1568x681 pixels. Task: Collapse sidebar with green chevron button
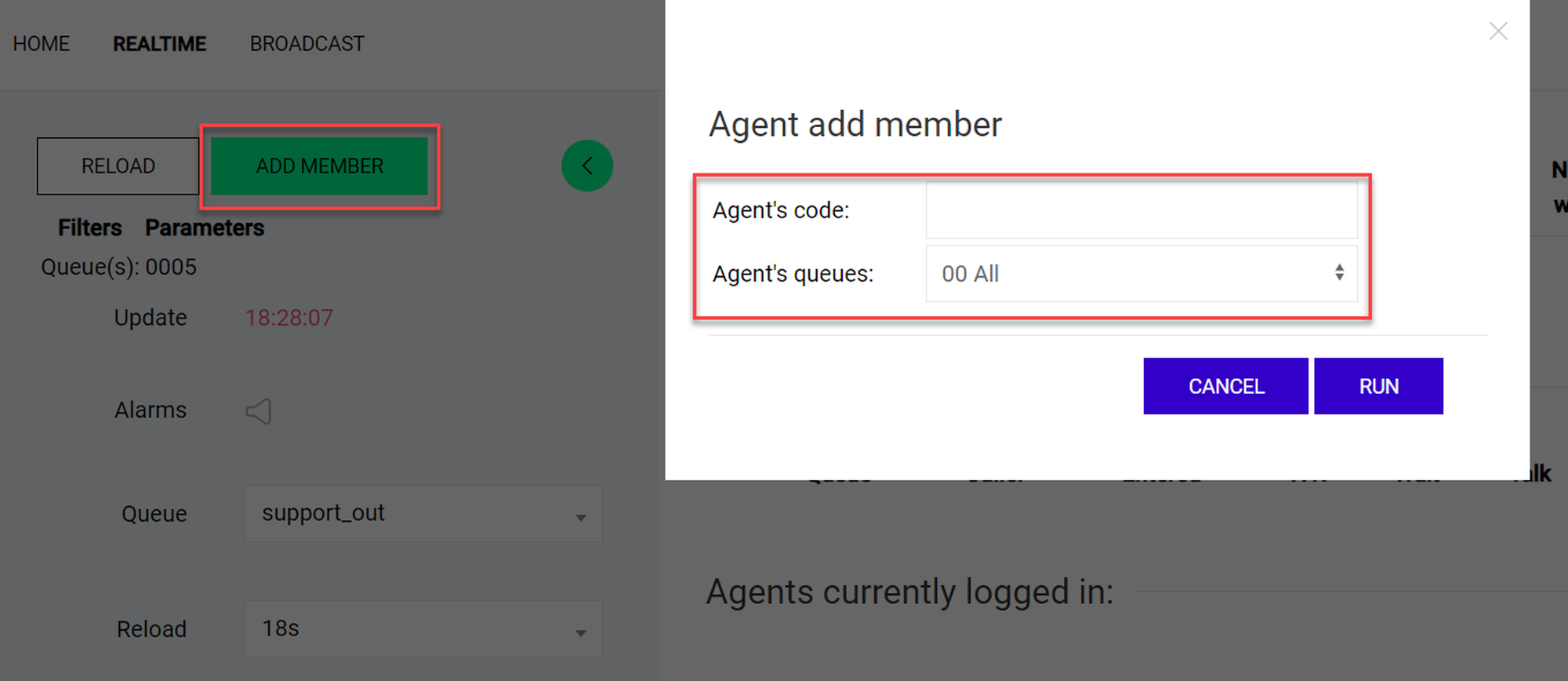(x=586, y=166)
